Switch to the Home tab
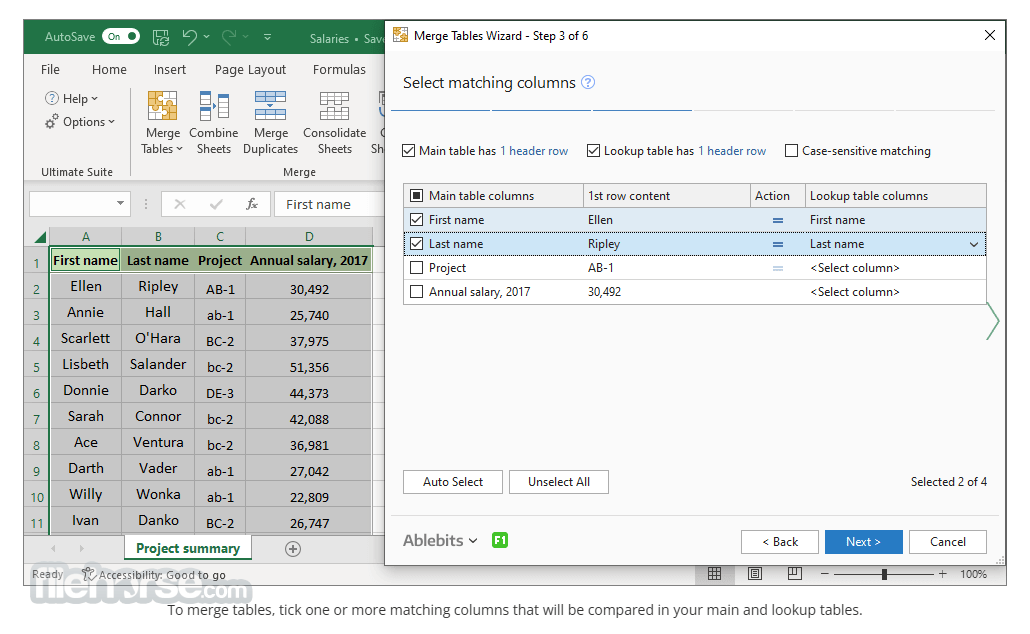Image resolution: width=1030 pixels, height=634 pixels. tap(109, 70)
